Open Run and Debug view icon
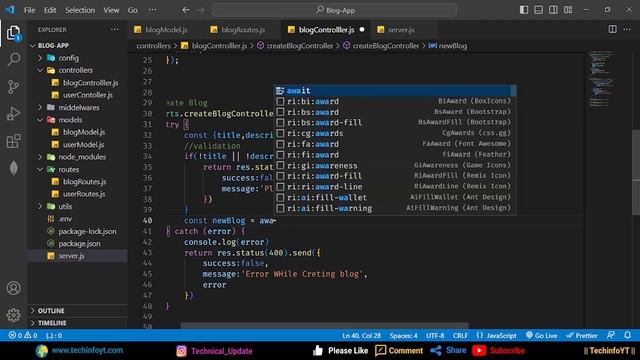Viewport: 640px width, 360px height. (x=13, y=114)
